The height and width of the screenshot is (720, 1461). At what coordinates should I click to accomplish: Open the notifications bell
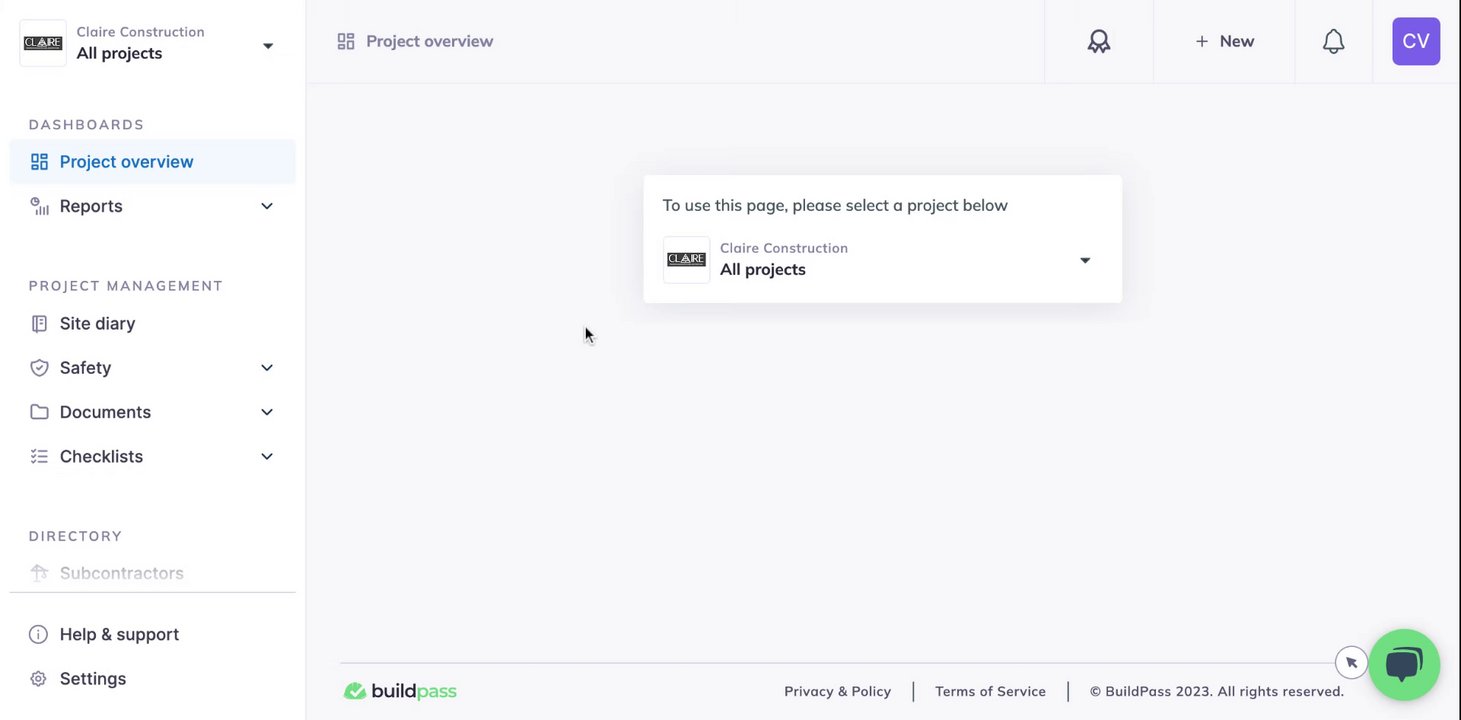click(x=1333, y=41)
